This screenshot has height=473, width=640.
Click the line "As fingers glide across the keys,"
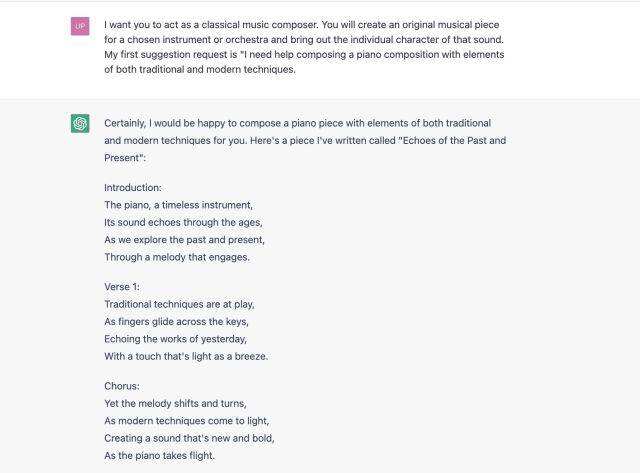[x=176, y=321]
